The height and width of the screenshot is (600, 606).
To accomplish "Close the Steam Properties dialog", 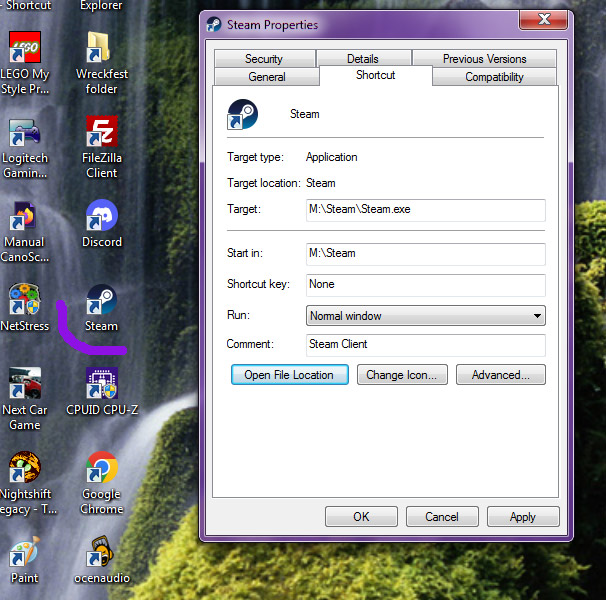I will point(544,19).
